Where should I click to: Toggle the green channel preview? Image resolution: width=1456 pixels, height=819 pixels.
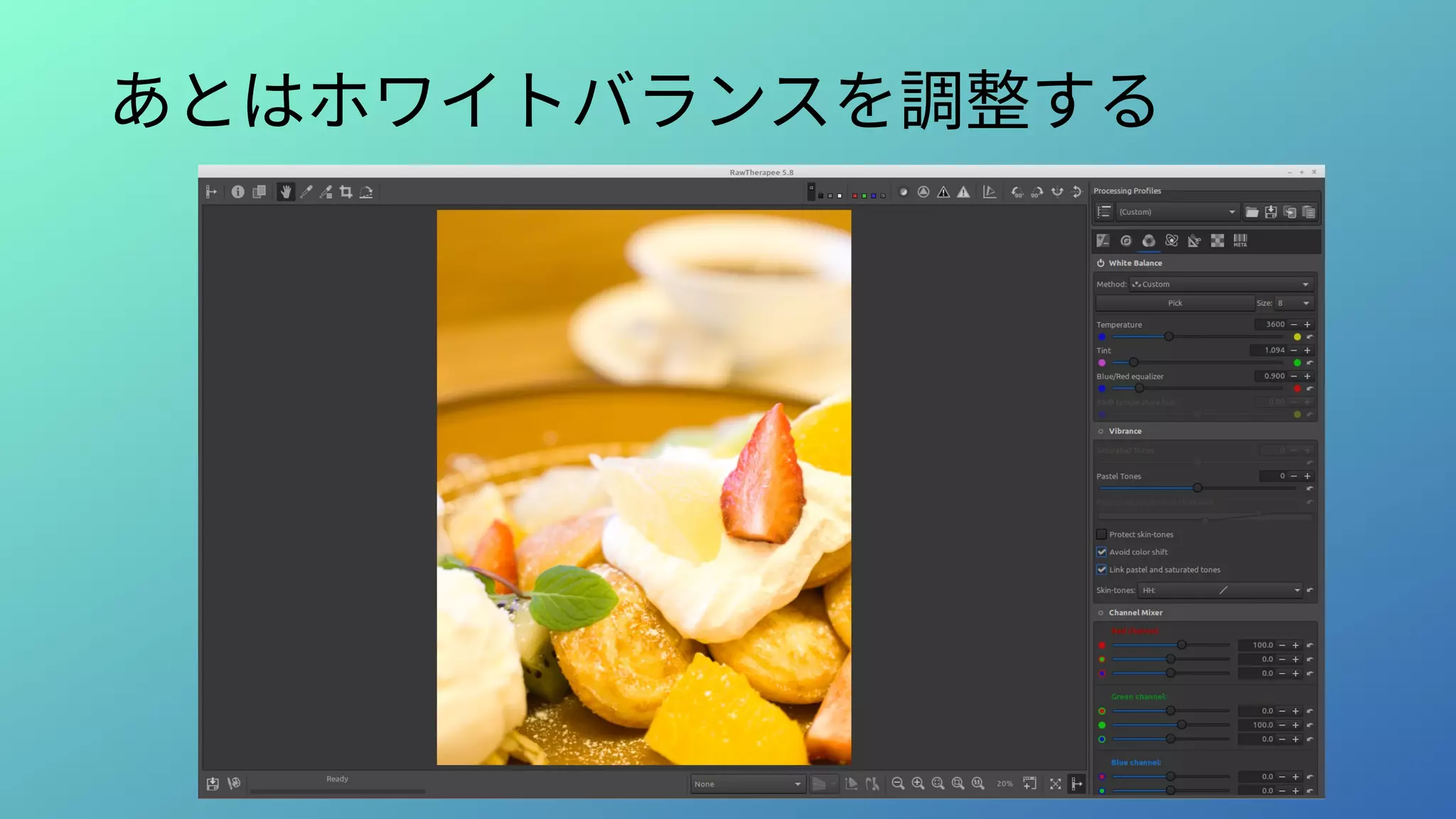point(864,196)
